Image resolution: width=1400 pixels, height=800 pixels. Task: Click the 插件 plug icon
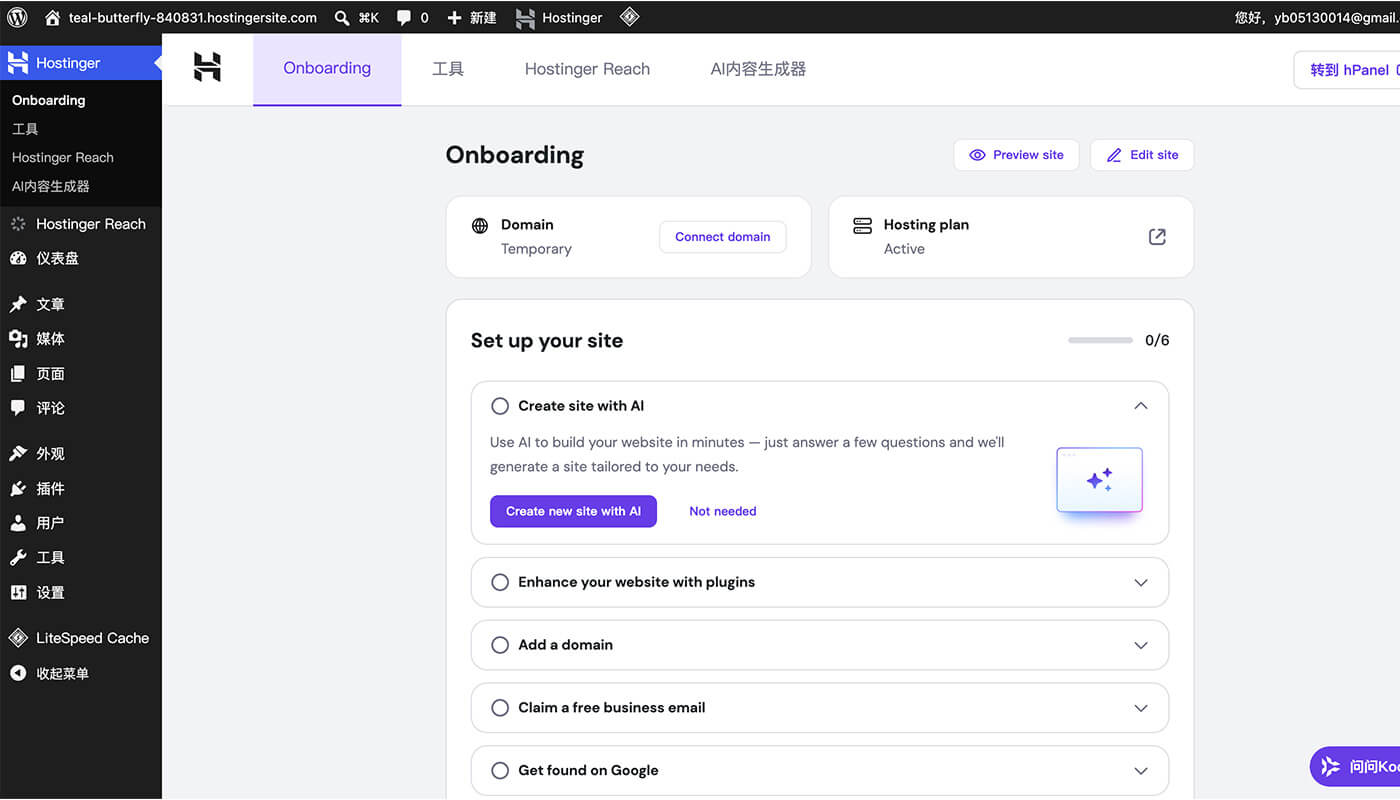(18, 488)
